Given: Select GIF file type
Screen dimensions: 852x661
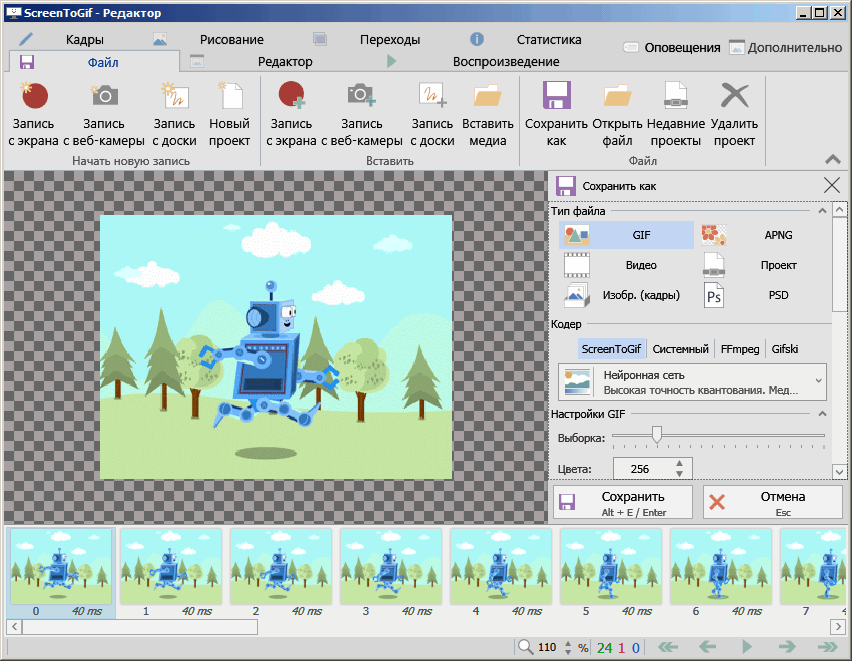Looking at the screenshot, I should pos(627,235).
